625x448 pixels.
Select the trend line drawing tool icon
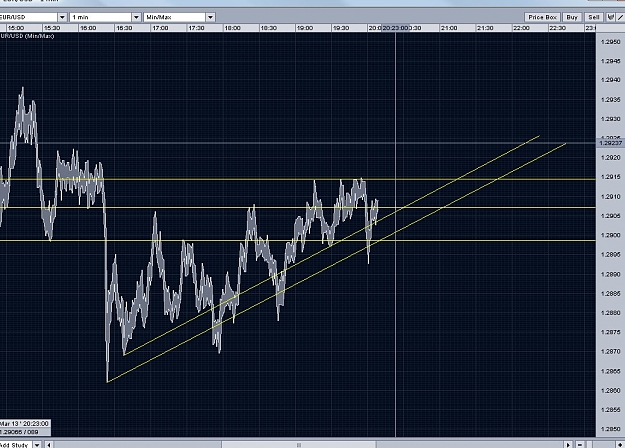click(620, 17)
